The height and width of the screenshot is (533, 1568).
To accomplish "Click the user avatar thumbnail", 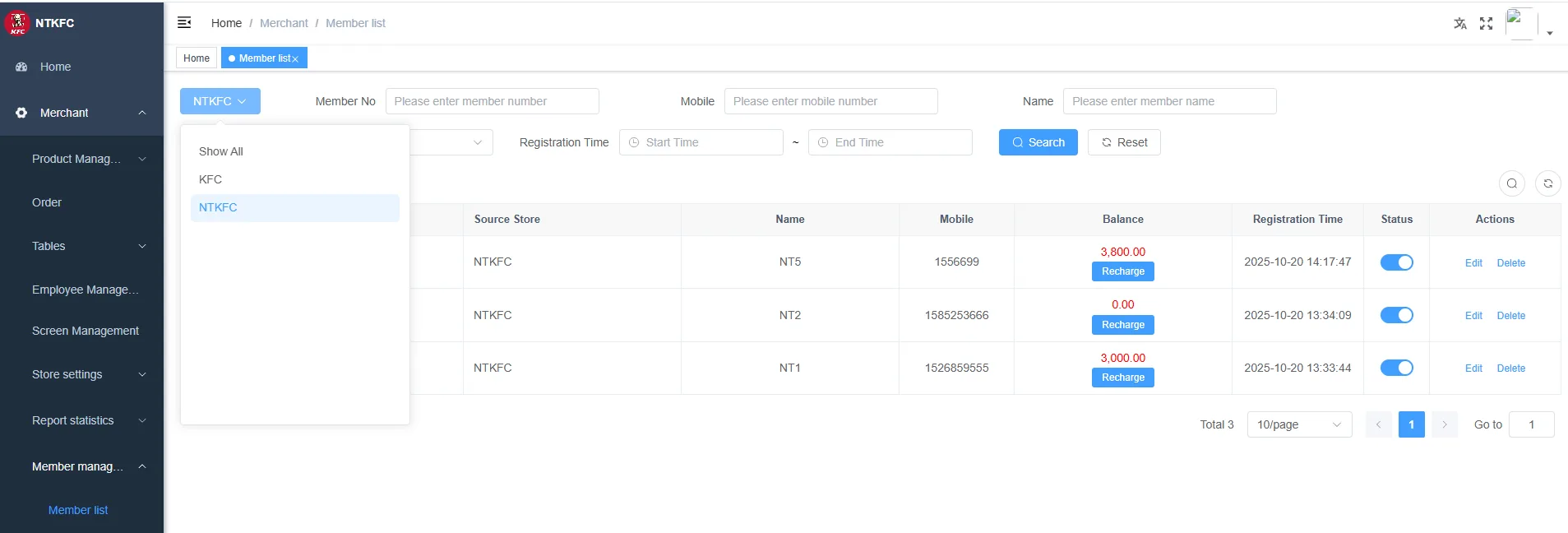I will click(1521, 23).
